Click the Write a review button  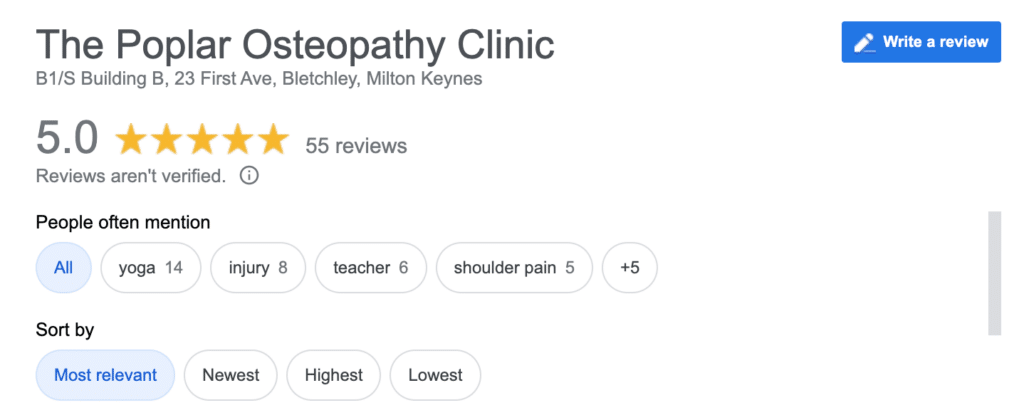pos(921,42)
